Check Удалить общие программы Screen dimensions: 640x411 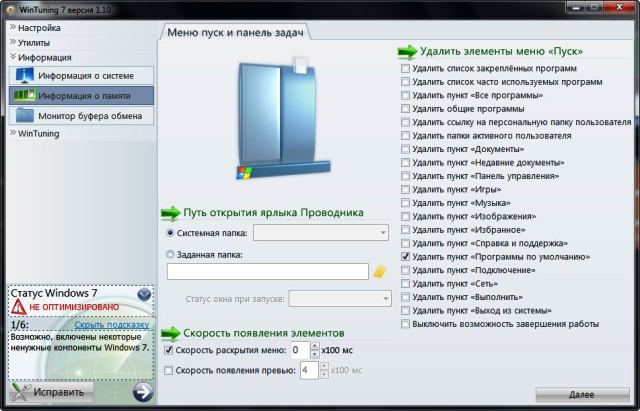405,109
